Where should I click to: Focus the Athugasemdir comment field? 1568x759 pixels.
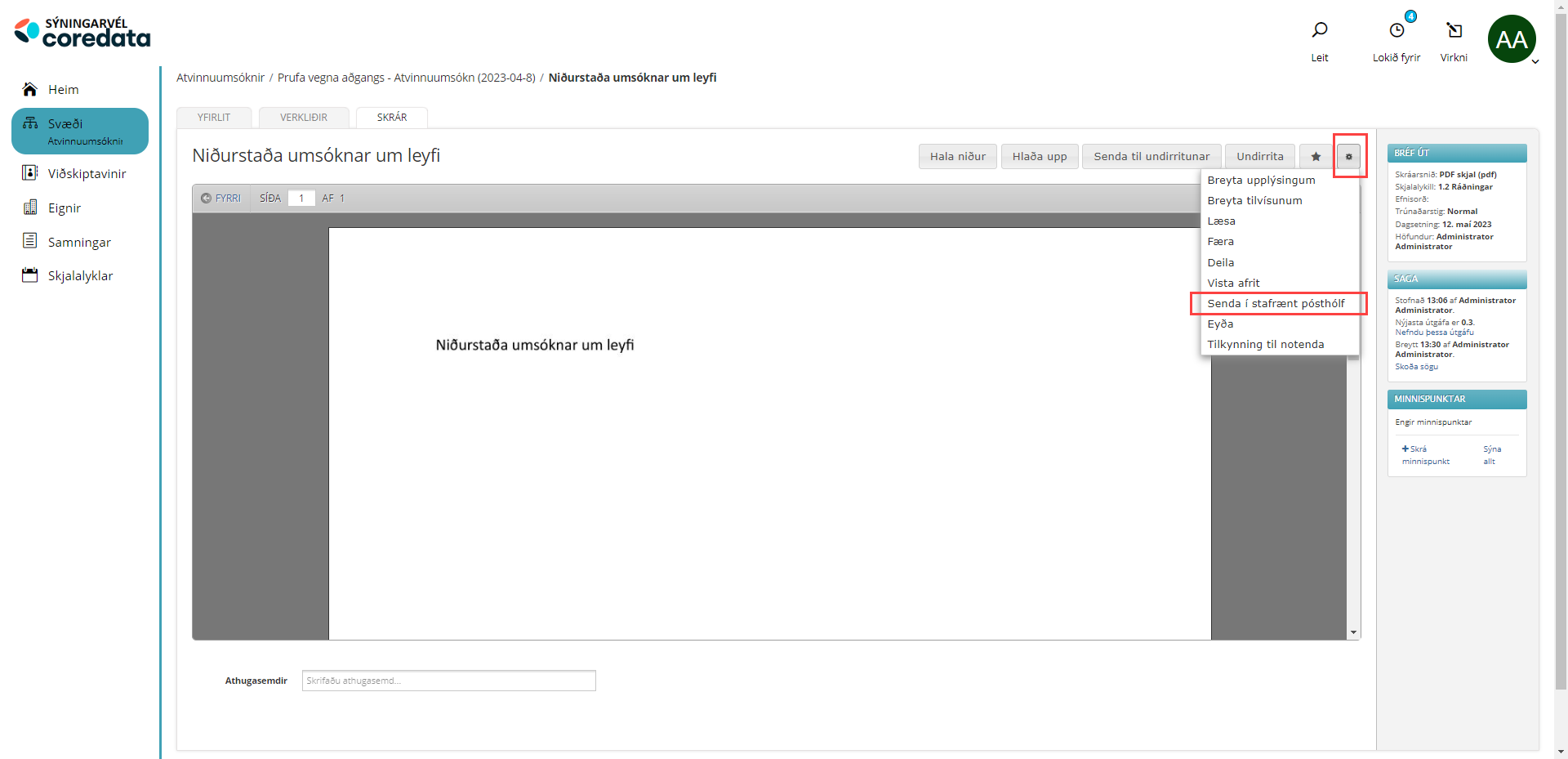pos(448,681)
